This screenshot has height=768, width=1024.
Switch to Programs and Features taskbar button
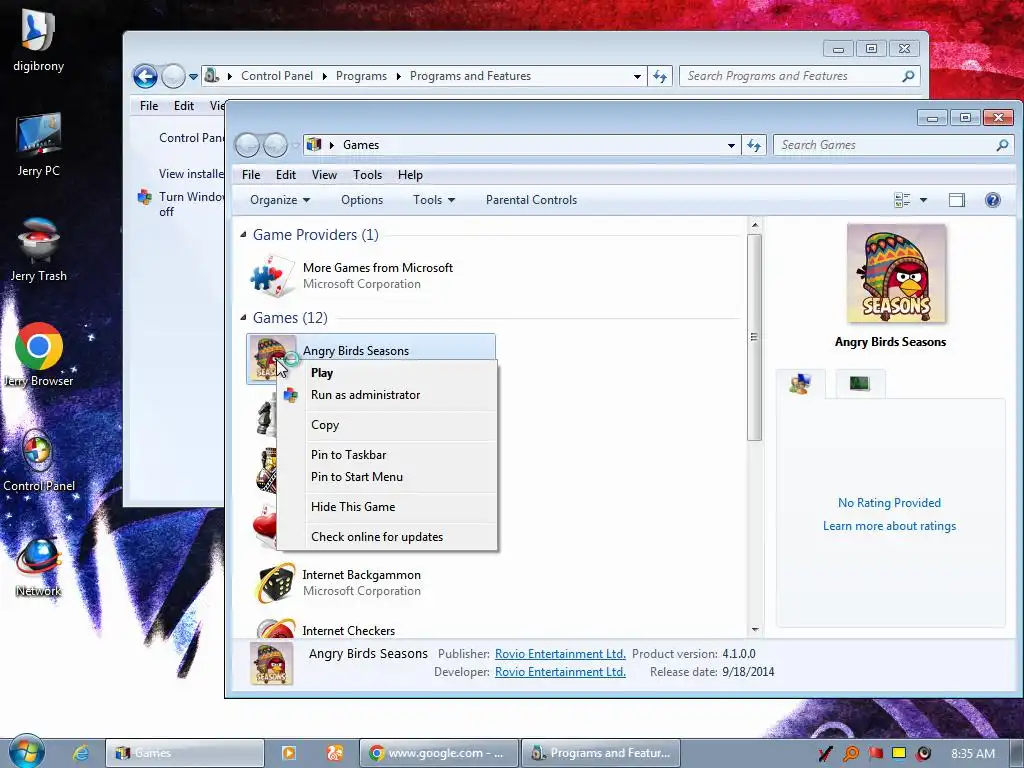[601, 753]
